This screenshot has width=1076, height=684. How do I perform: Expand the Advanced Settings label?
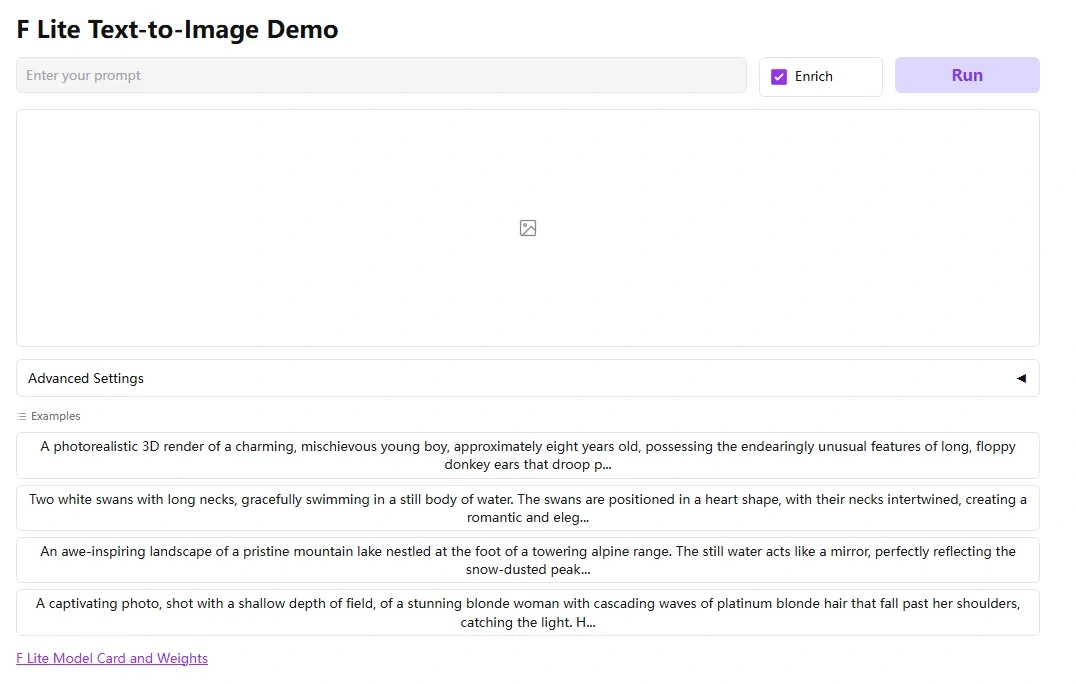[x=86, y=378]
